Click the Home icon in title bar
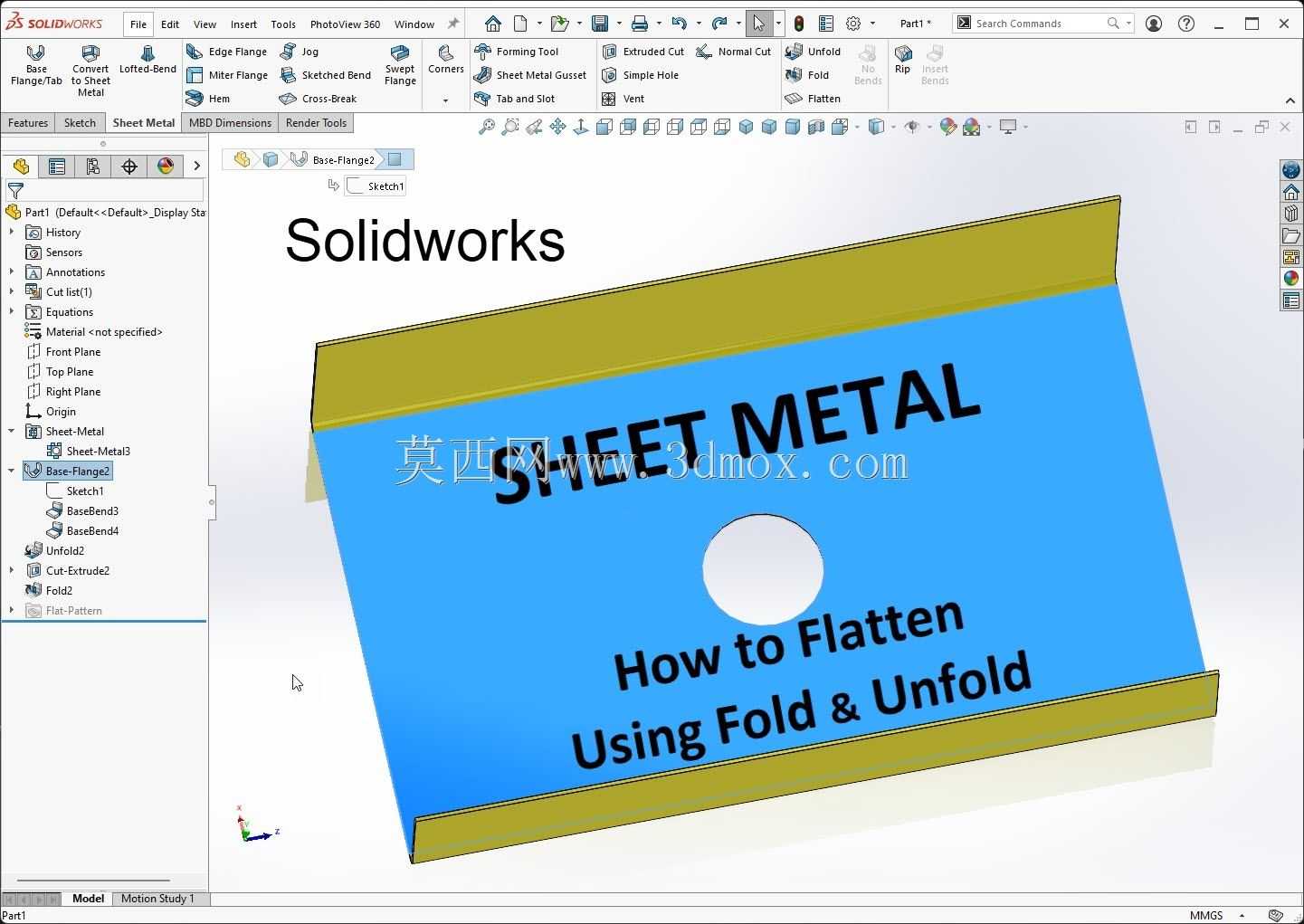1304x924 pixels. 493,24
